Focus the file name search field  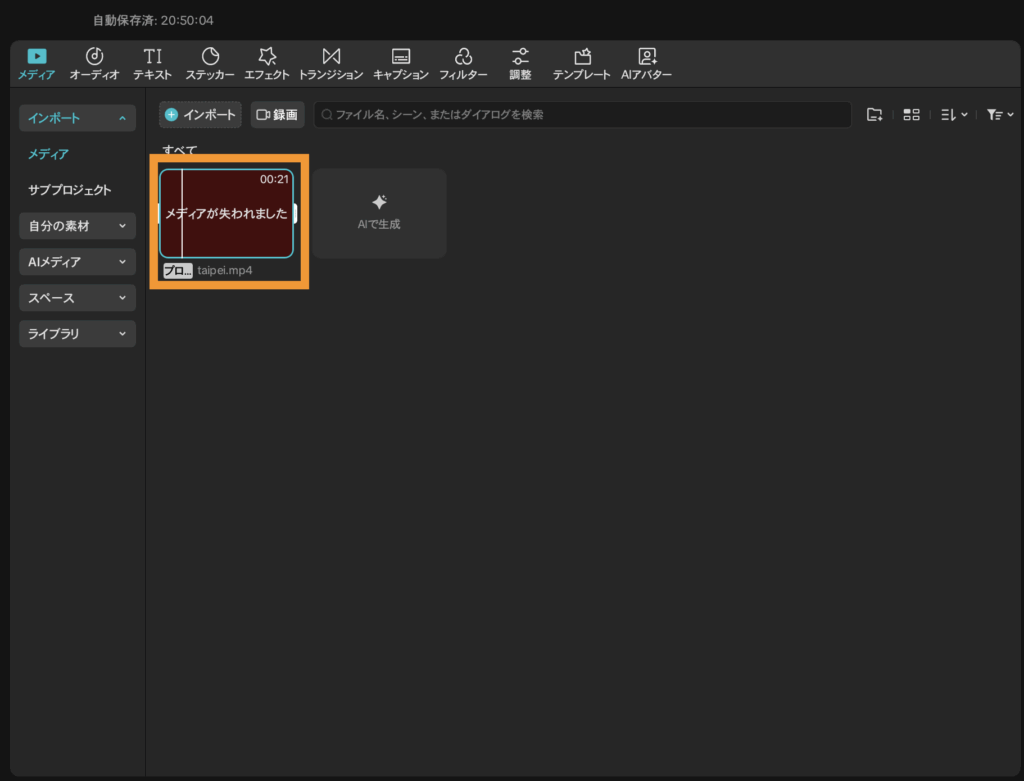point(583,115)
